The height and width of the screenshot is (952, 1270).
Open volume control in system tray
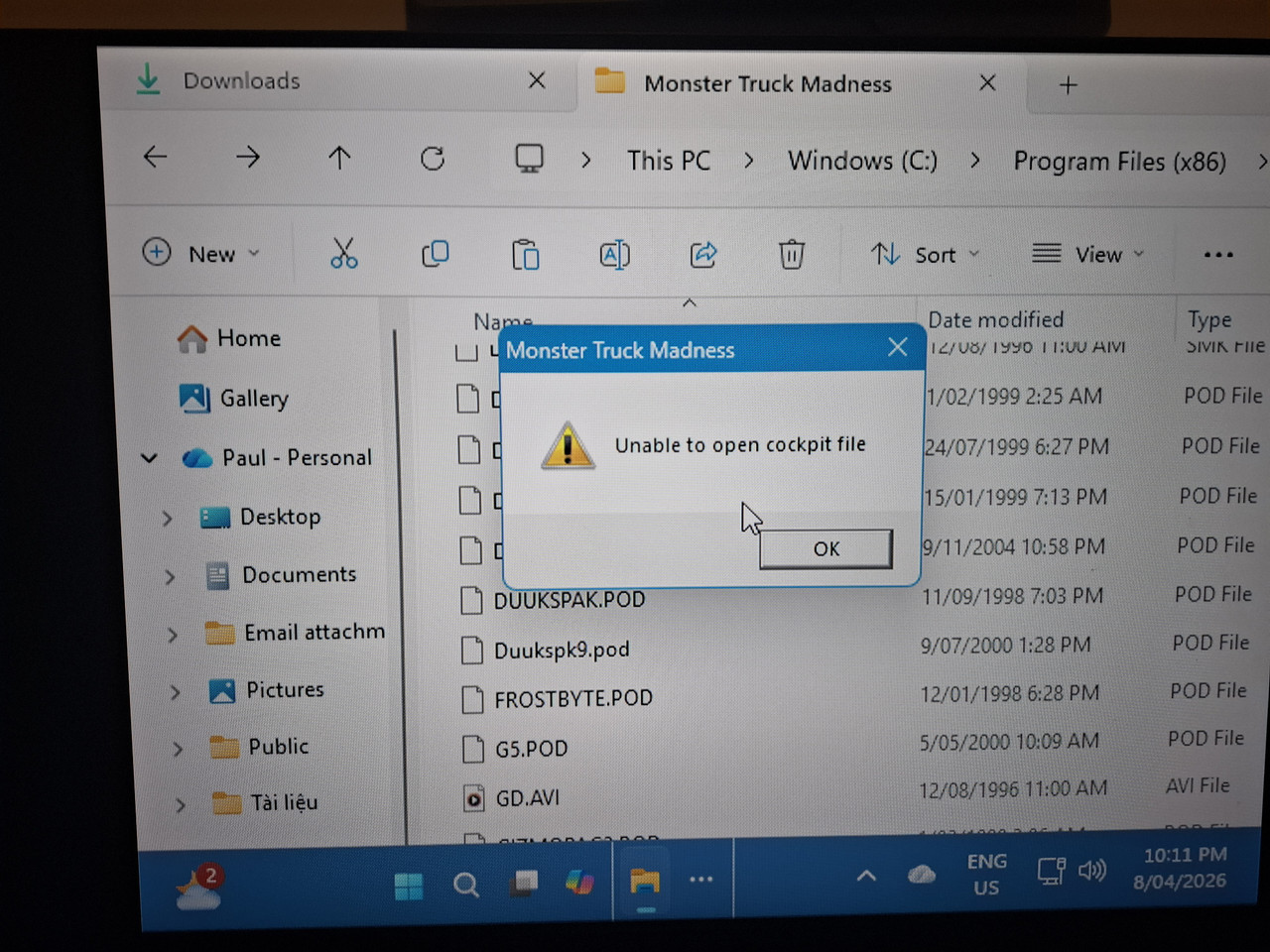click(x=1092, y=871)
